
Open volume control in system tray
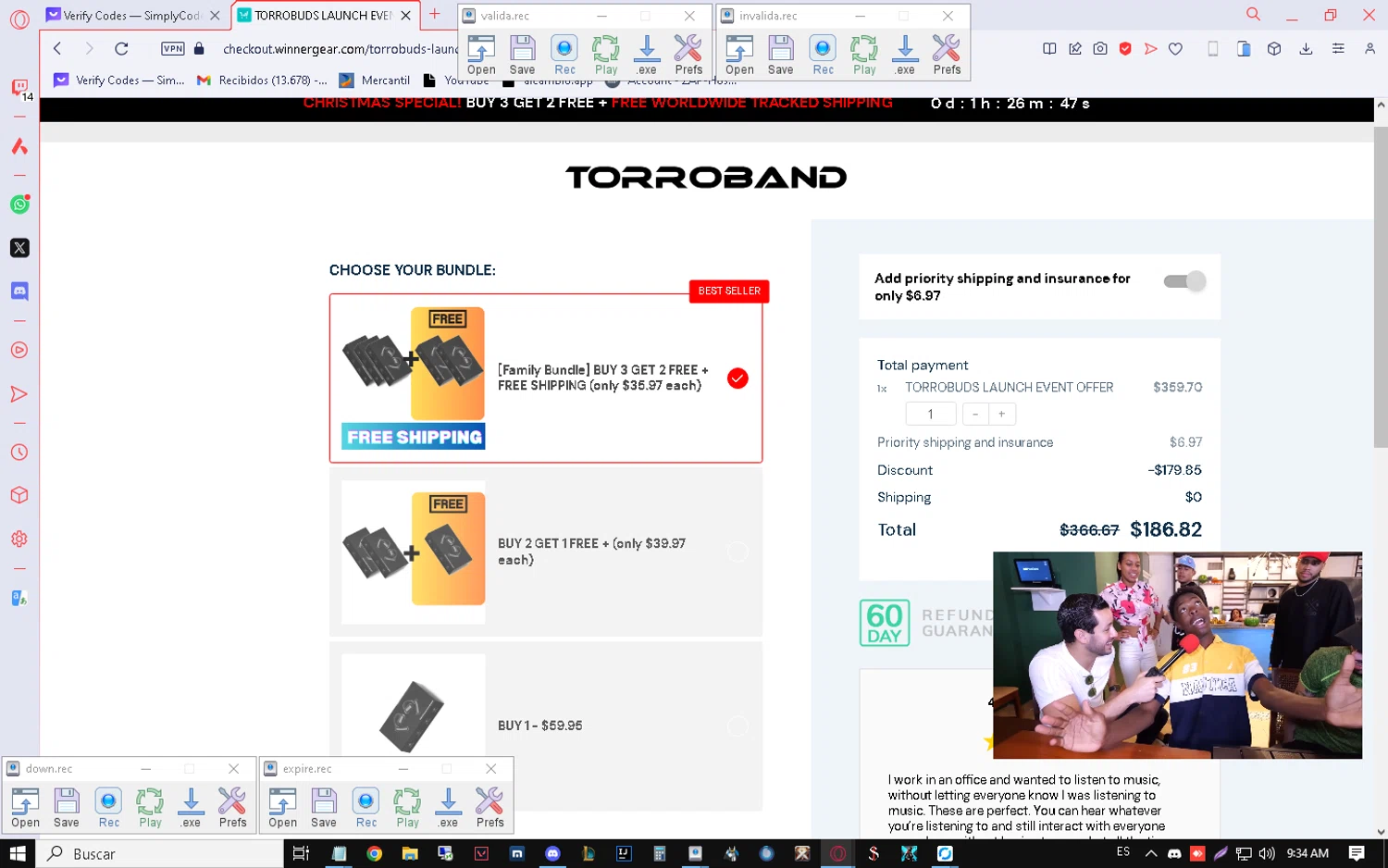[1267, 853]
